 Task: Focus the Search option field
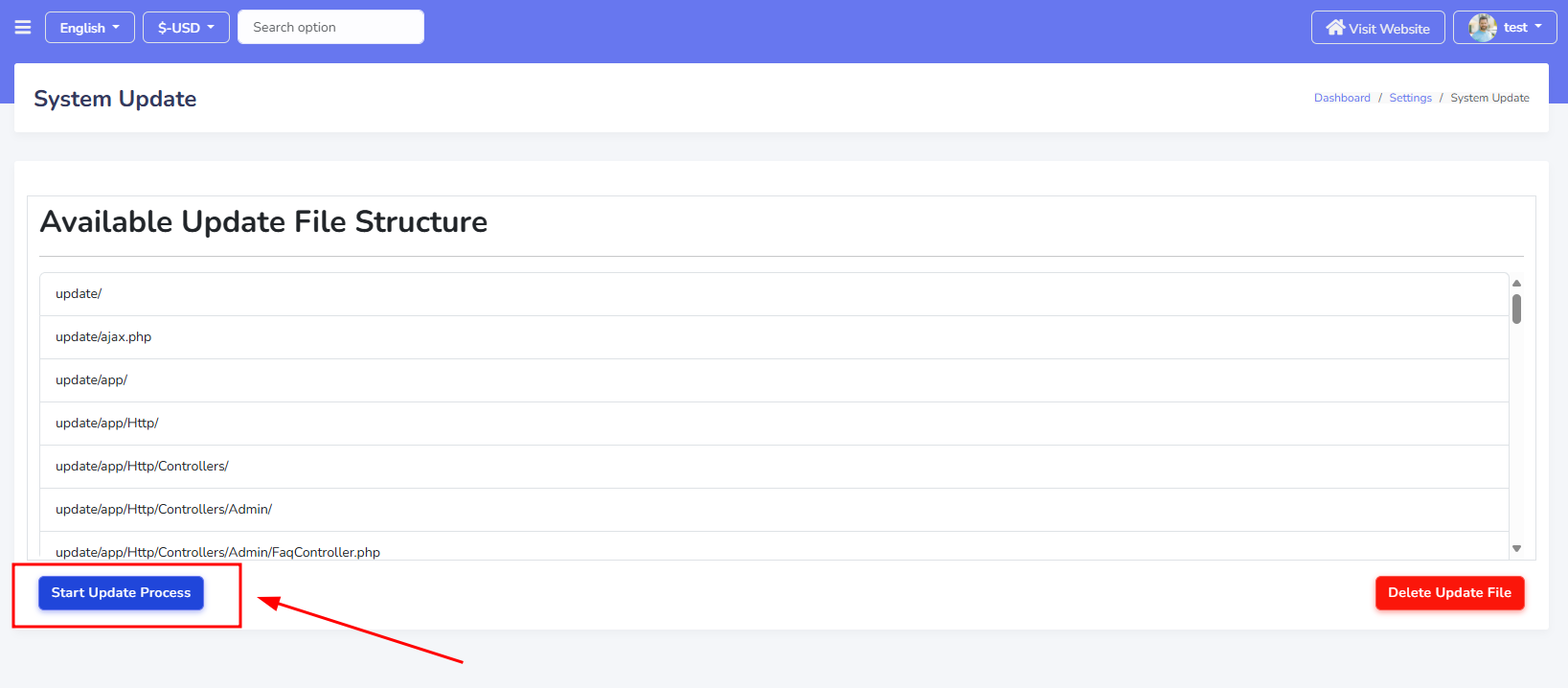pos(330,27)
